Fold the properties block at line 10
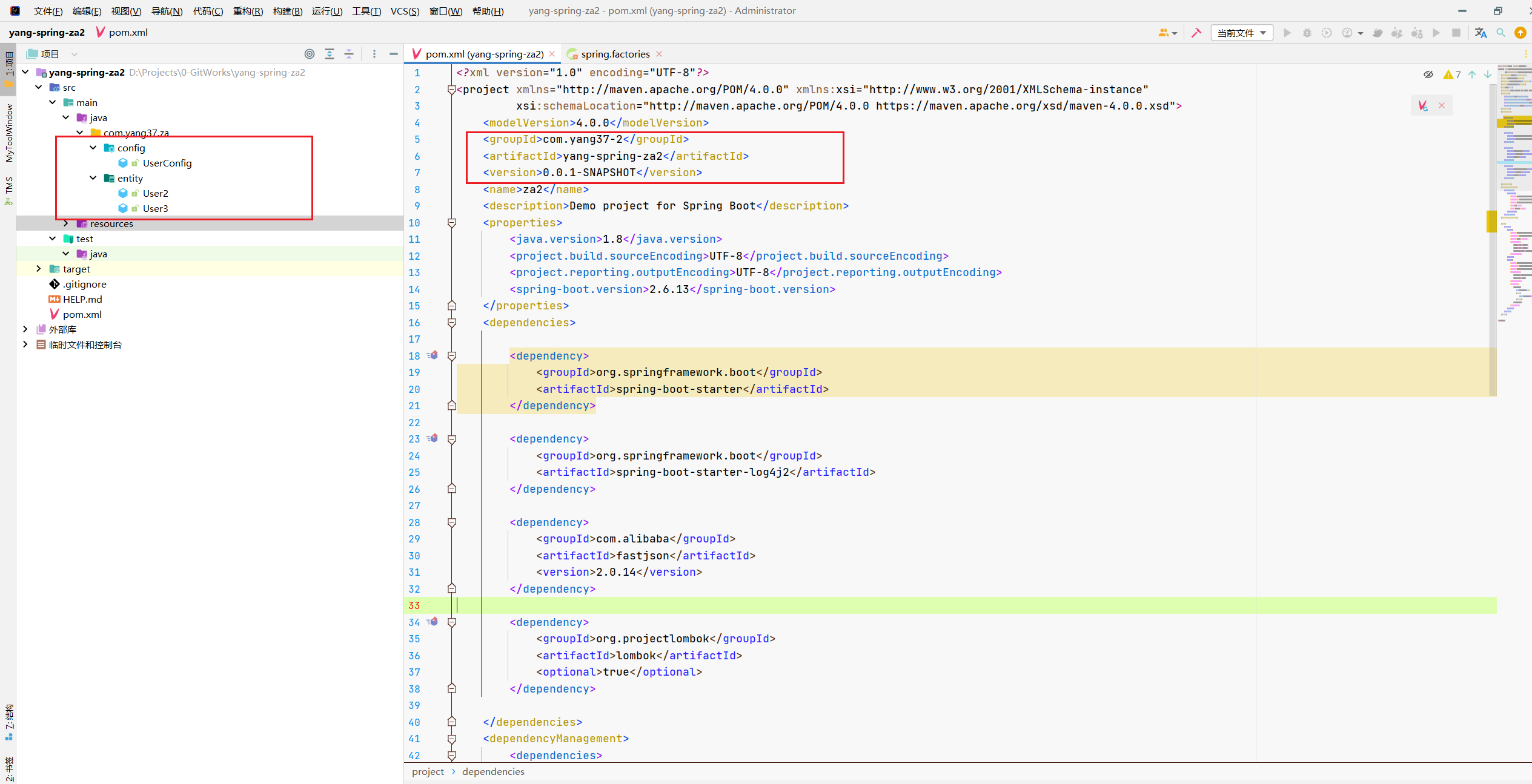The height and width of the screenshot is (784, 1532). click(451, 223)
